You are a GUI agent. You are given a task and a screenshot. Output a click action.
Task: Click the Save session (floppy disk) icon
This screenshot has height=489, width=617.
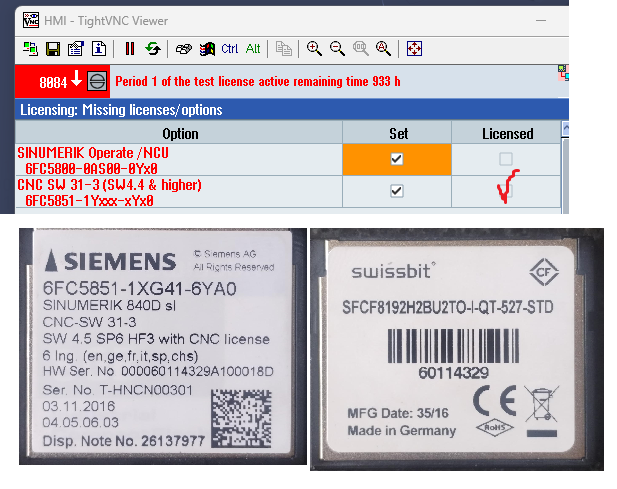53,49
